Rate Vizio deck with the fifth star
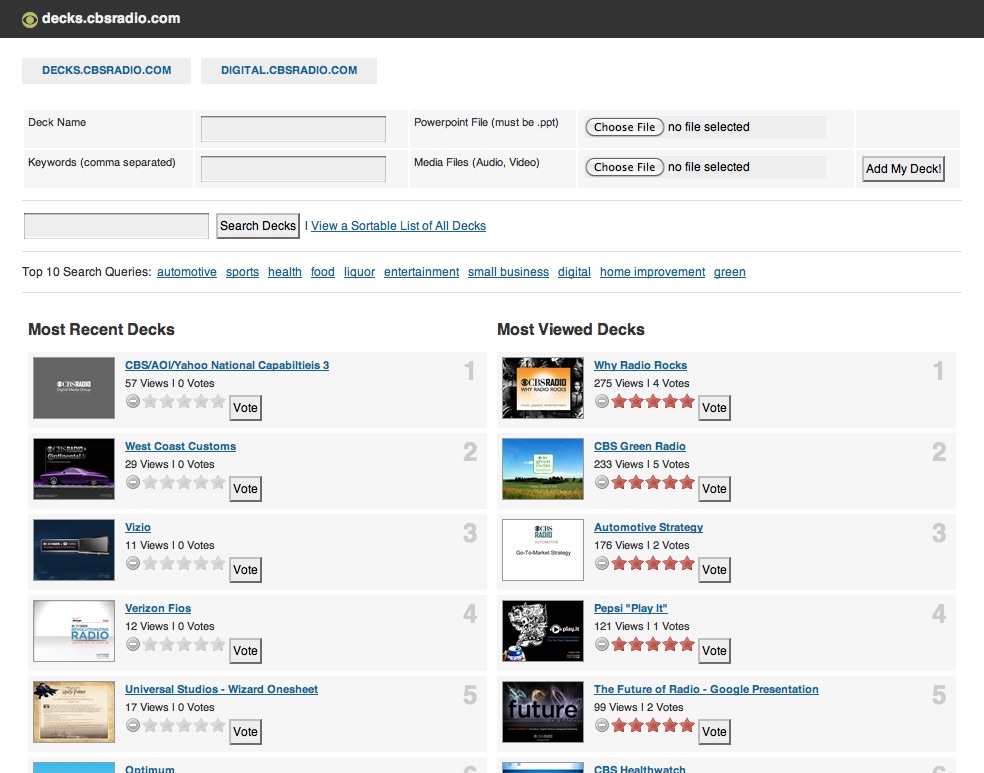 (x=218, y=563)
